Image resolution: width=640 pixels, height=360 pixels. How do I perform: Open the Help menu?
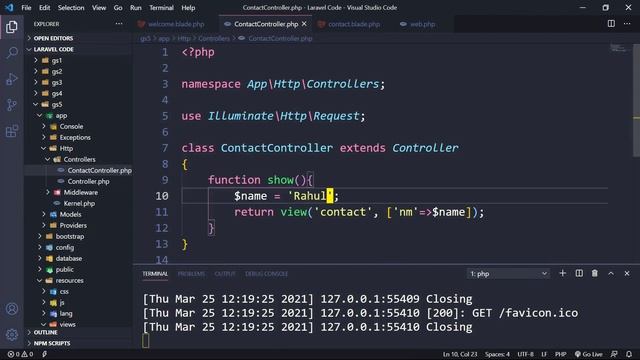[x=188, y=7]
